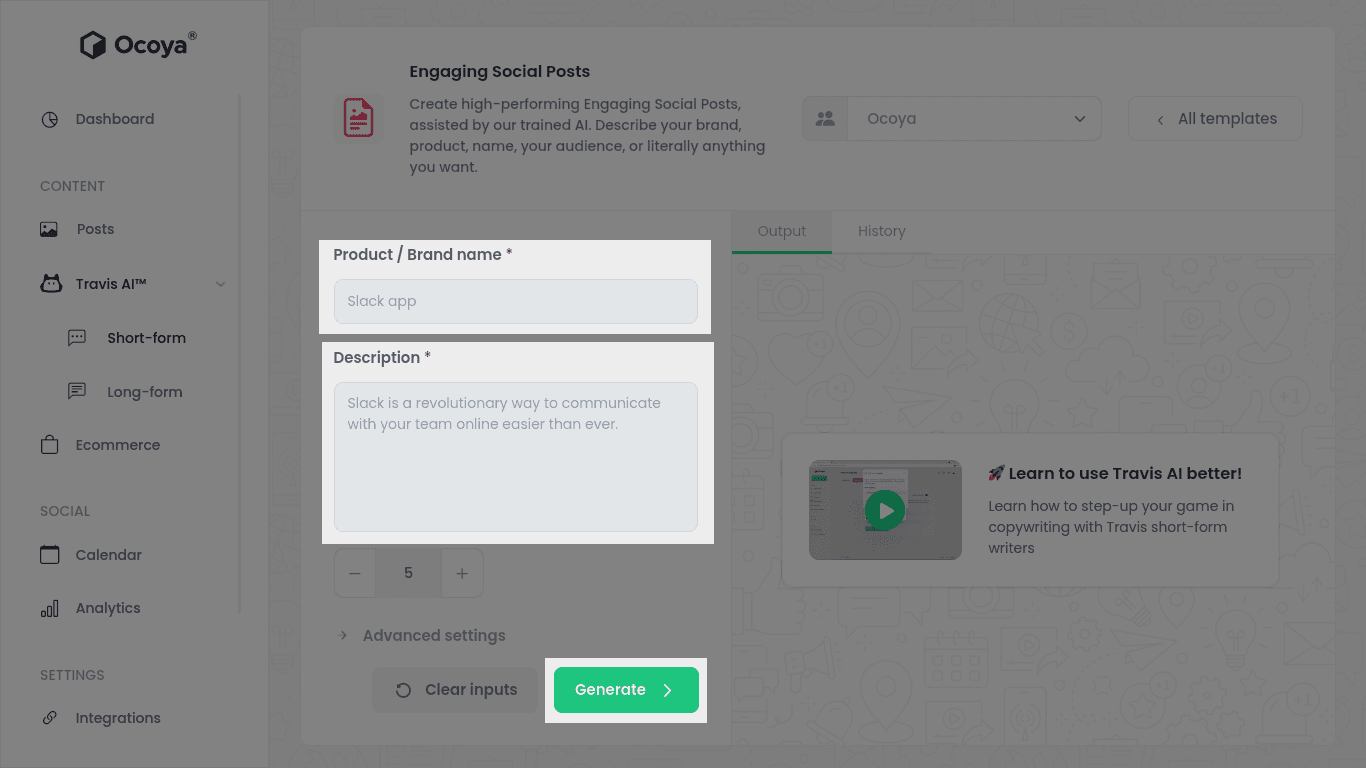The height and width of the screenshot is (768, 1366).
Task: Open Integrations settings
Action: [118, 718]
